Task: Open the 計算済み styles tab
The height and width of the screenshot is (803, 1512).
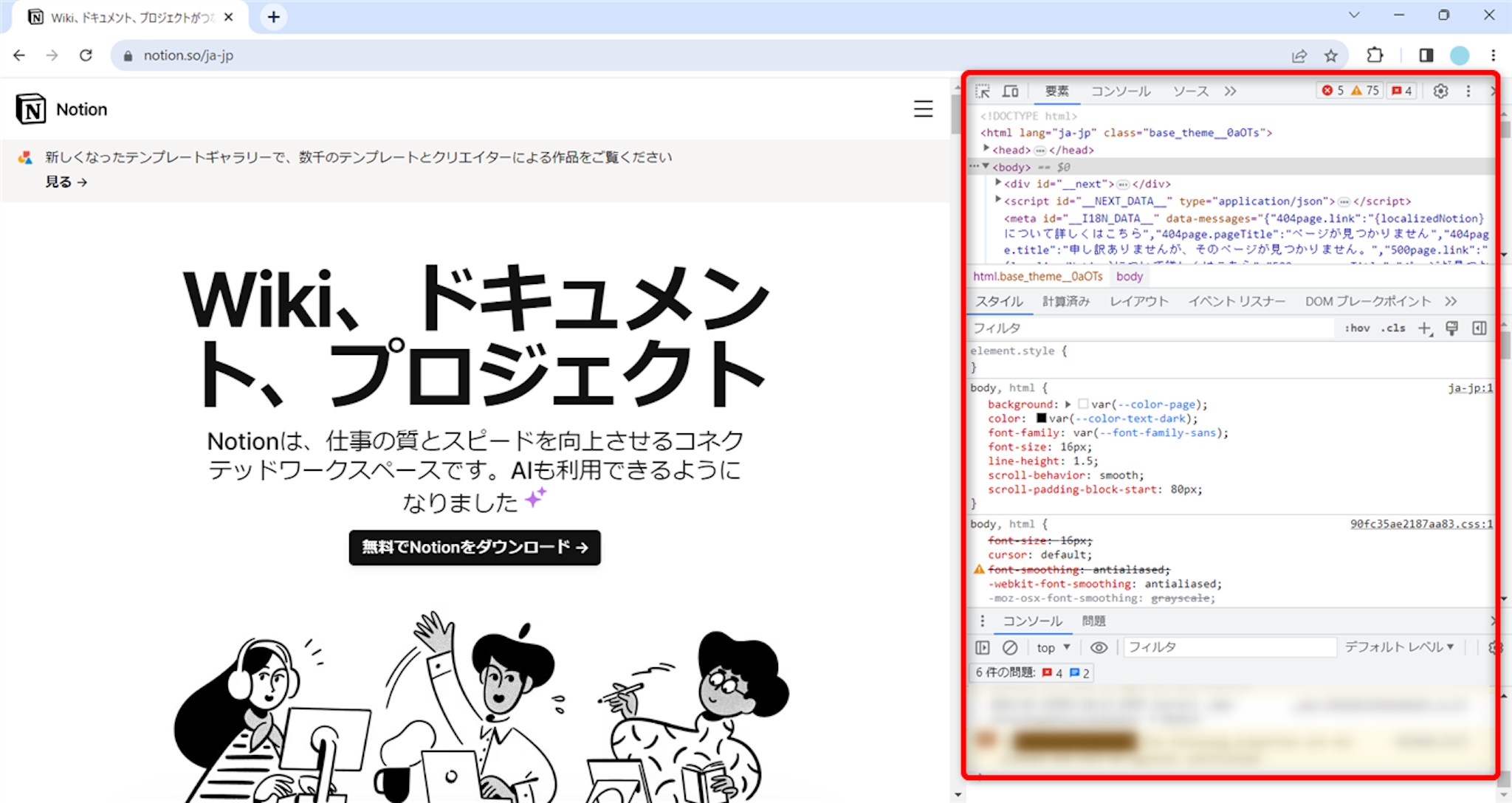Action: [1065, 301]
